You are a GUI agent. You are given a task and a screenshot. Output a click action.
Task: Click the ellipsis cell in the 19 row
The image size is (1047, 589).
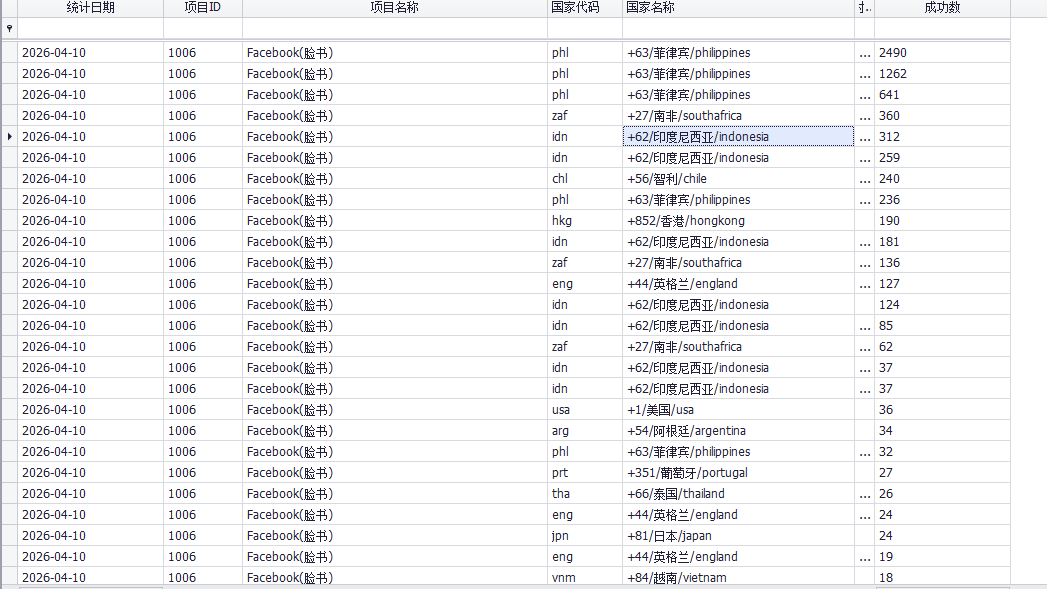[x=865, y=557]
